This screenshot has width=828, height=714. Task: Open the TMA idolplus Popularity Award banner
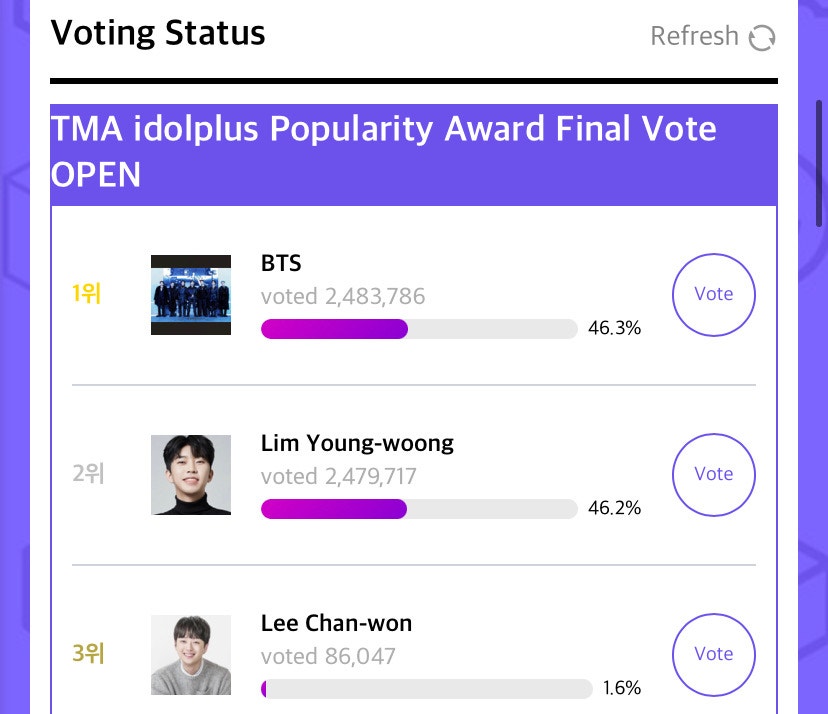coord(414,152)
